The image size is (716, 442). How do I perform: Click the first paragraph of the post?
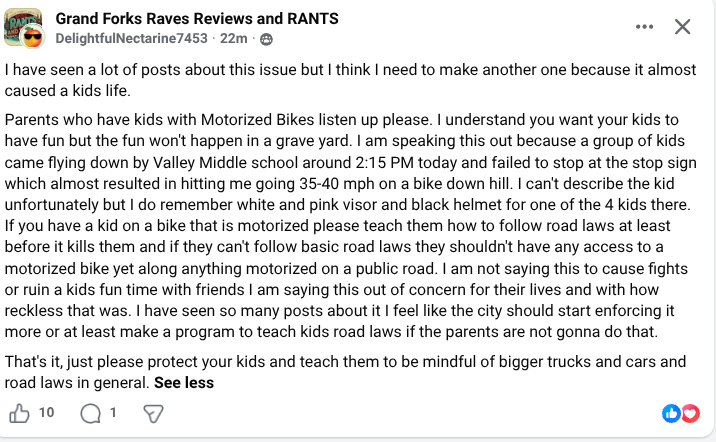pyautogui.click(x=350, y=80)
